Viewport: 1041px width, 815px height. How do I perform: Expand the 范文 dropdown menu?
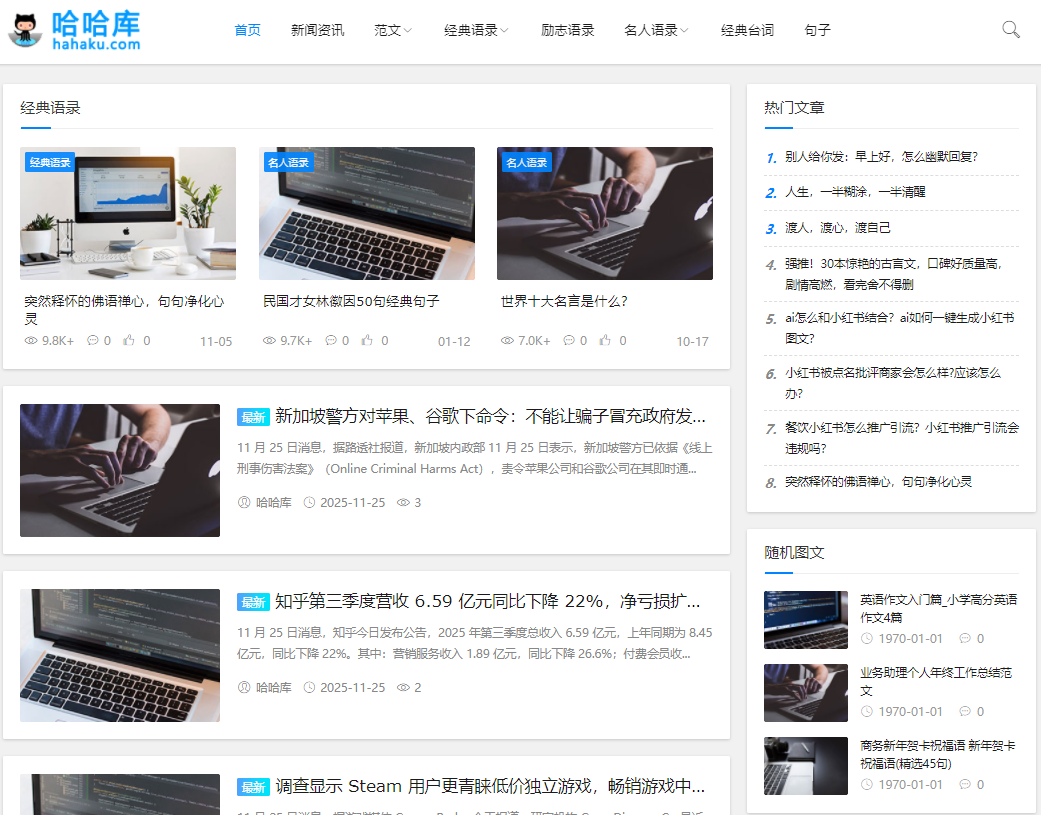(x=392, y=30)
